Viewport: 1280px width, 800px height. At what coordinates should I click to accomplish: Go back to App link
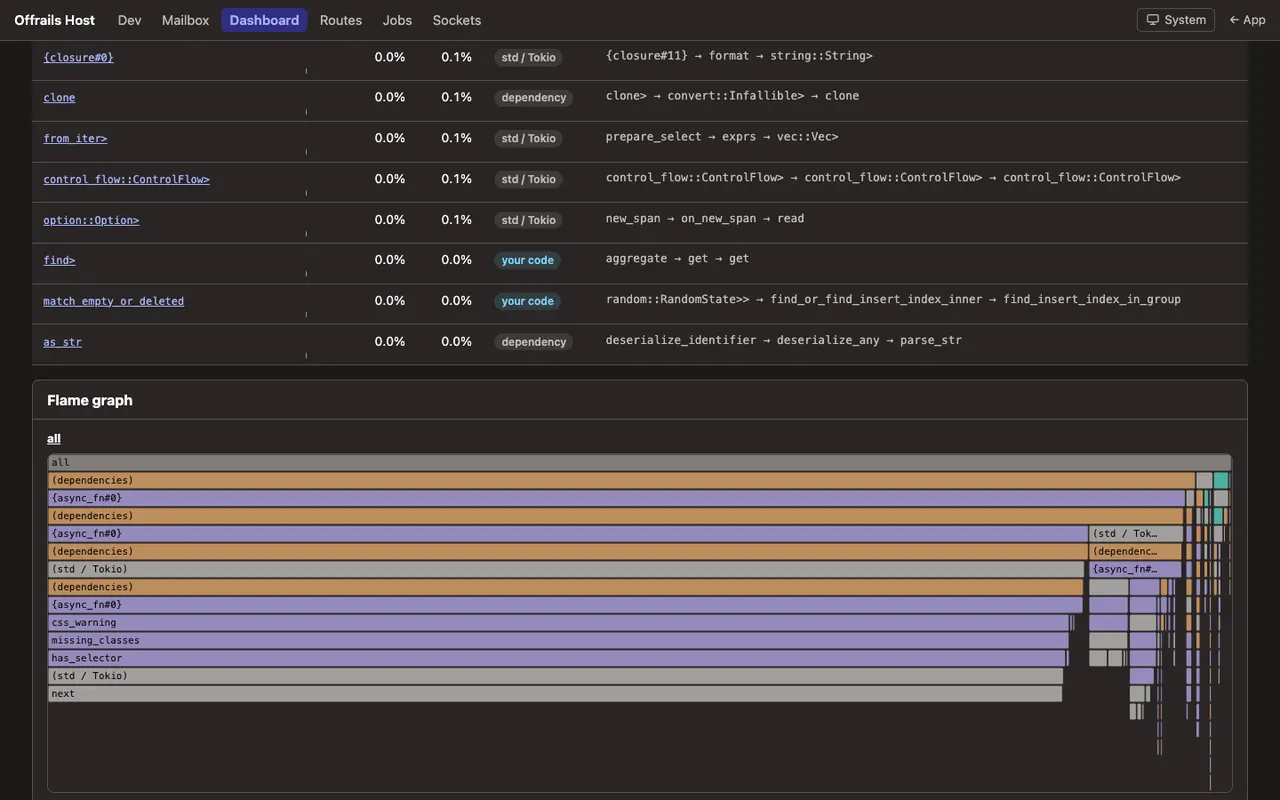click(1247, 20)
